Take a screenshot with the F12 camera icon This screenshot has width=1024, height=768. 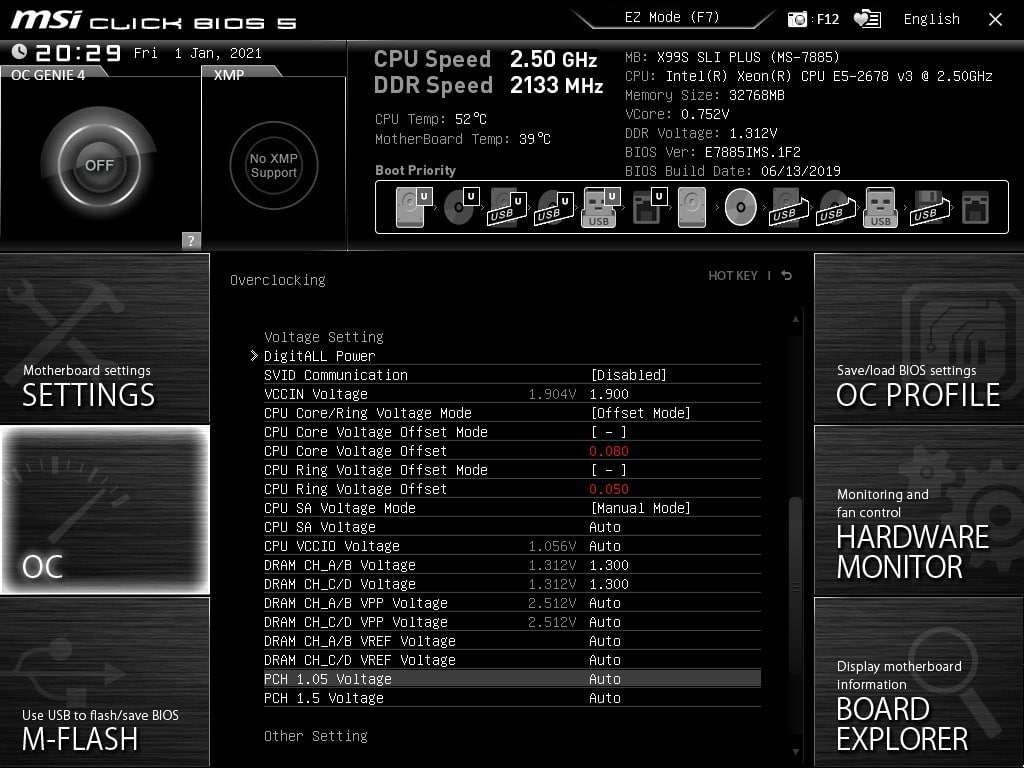(797, 19)
